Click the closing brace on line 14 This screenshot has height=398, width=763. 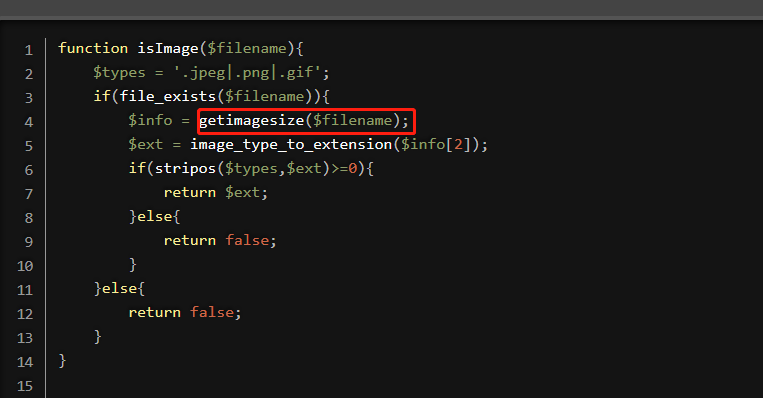click(62, 361)
